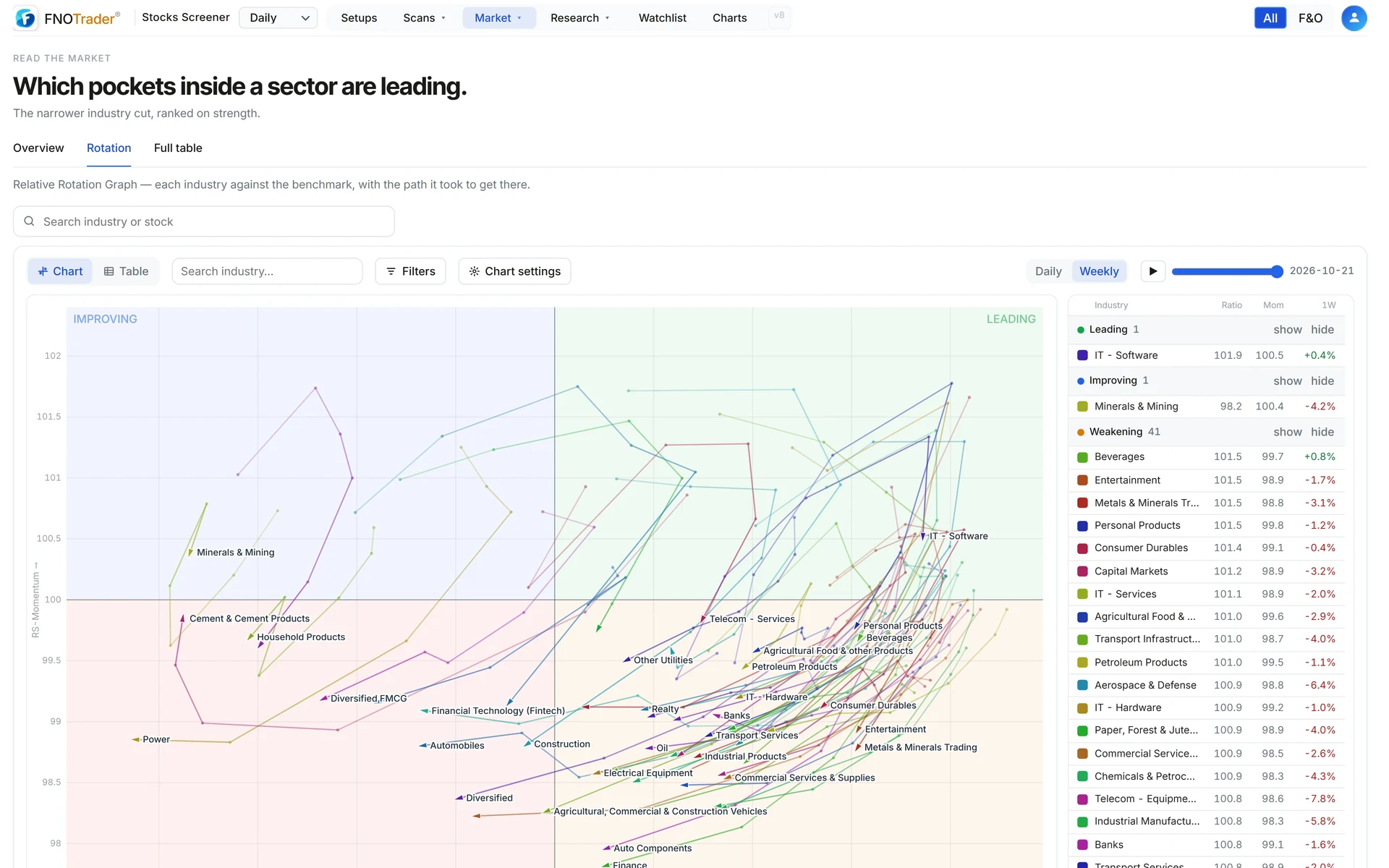Click the Ratio column header
Viewport: 1389px width, 868px height.
(1231, 305)
